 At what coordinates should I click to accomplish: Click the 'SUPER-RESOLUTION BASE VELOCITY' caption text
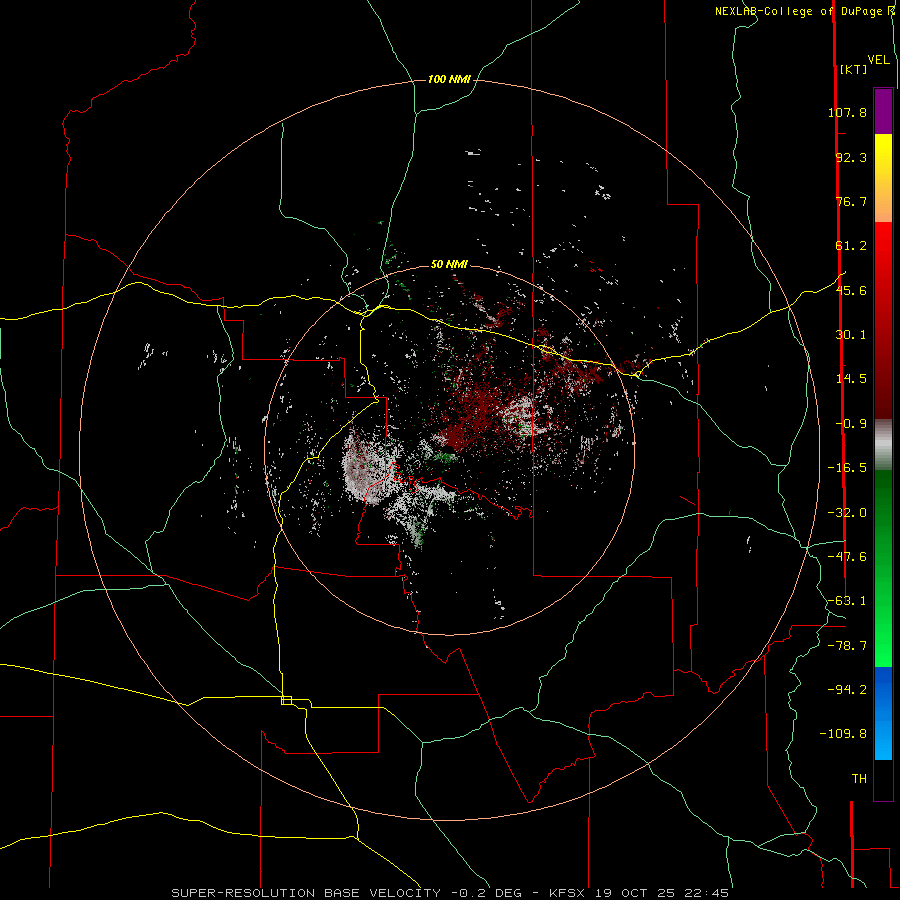coord(306,893)
